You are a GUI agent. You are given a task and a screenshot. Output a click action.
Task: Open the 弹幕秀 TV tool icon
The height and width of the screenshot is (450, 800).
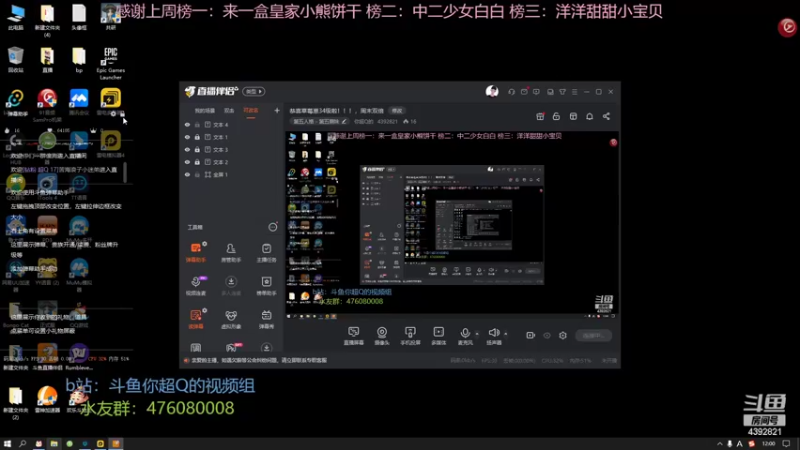[266, 319]
